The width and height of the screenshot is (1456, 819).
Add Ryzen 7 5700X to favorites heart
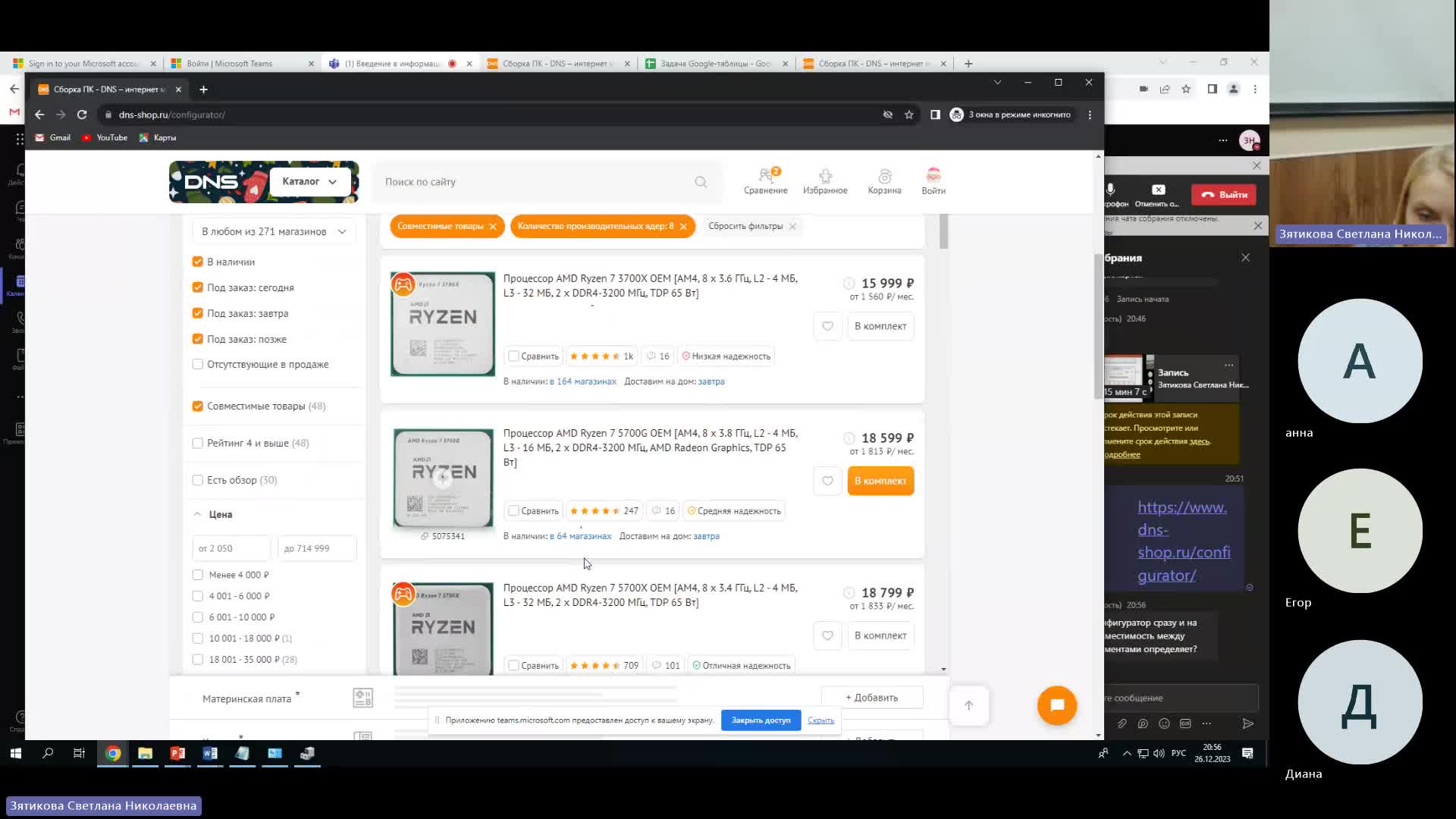tap(827, 635)
